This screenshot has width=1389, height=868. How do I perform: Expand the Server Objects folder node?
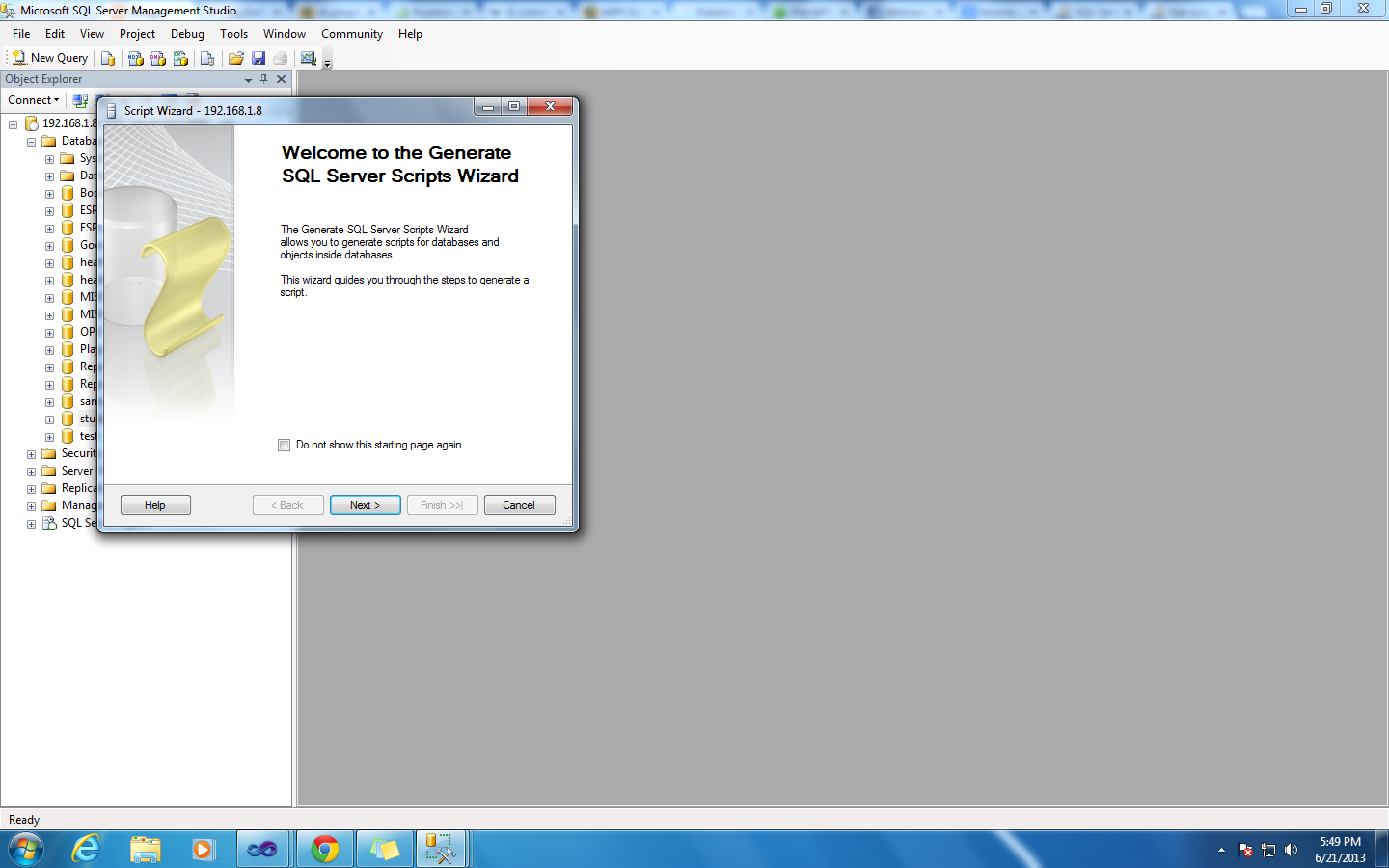(x=31, y=472)
